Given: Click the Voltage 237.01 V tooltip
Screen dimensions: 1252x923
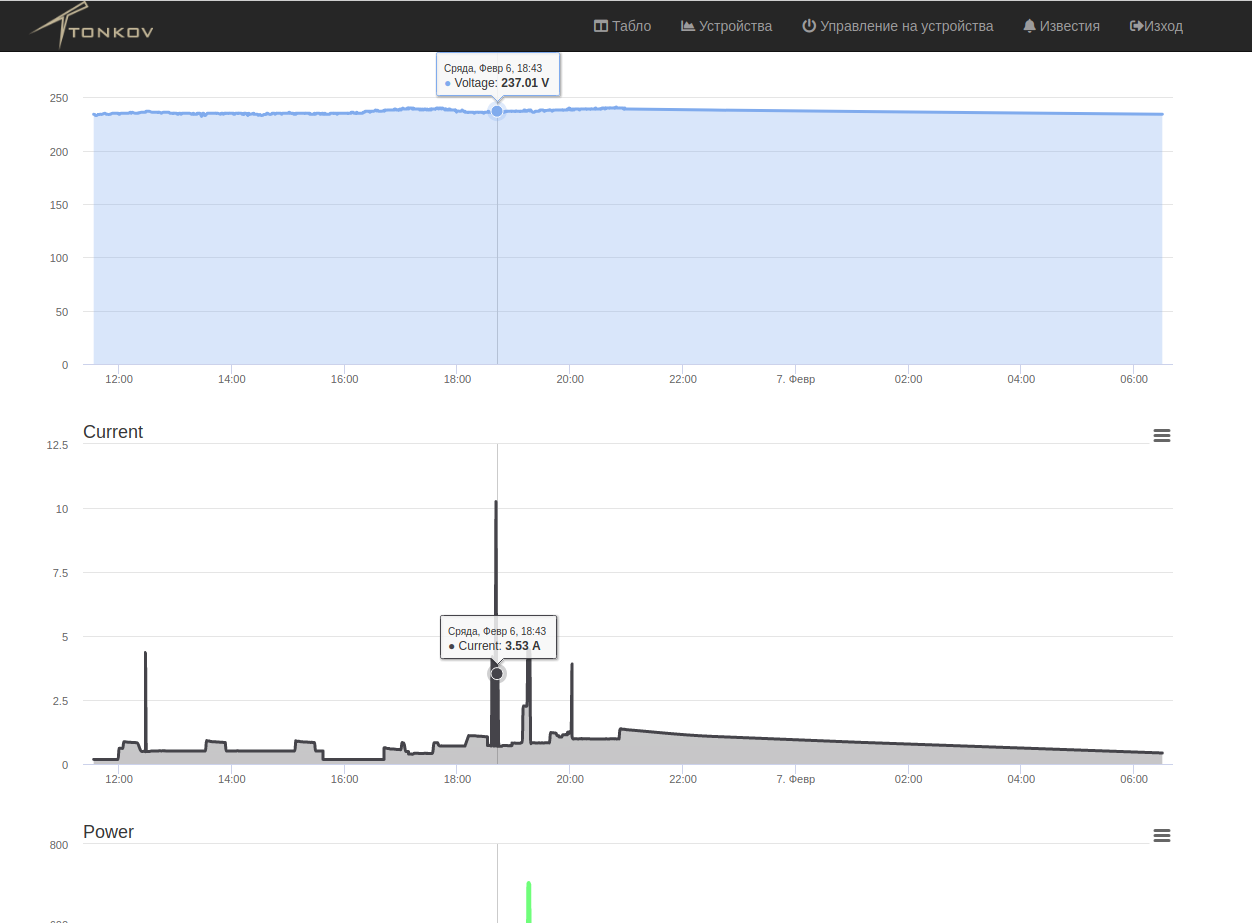Looking at the screenshot, I should [498, 75].
